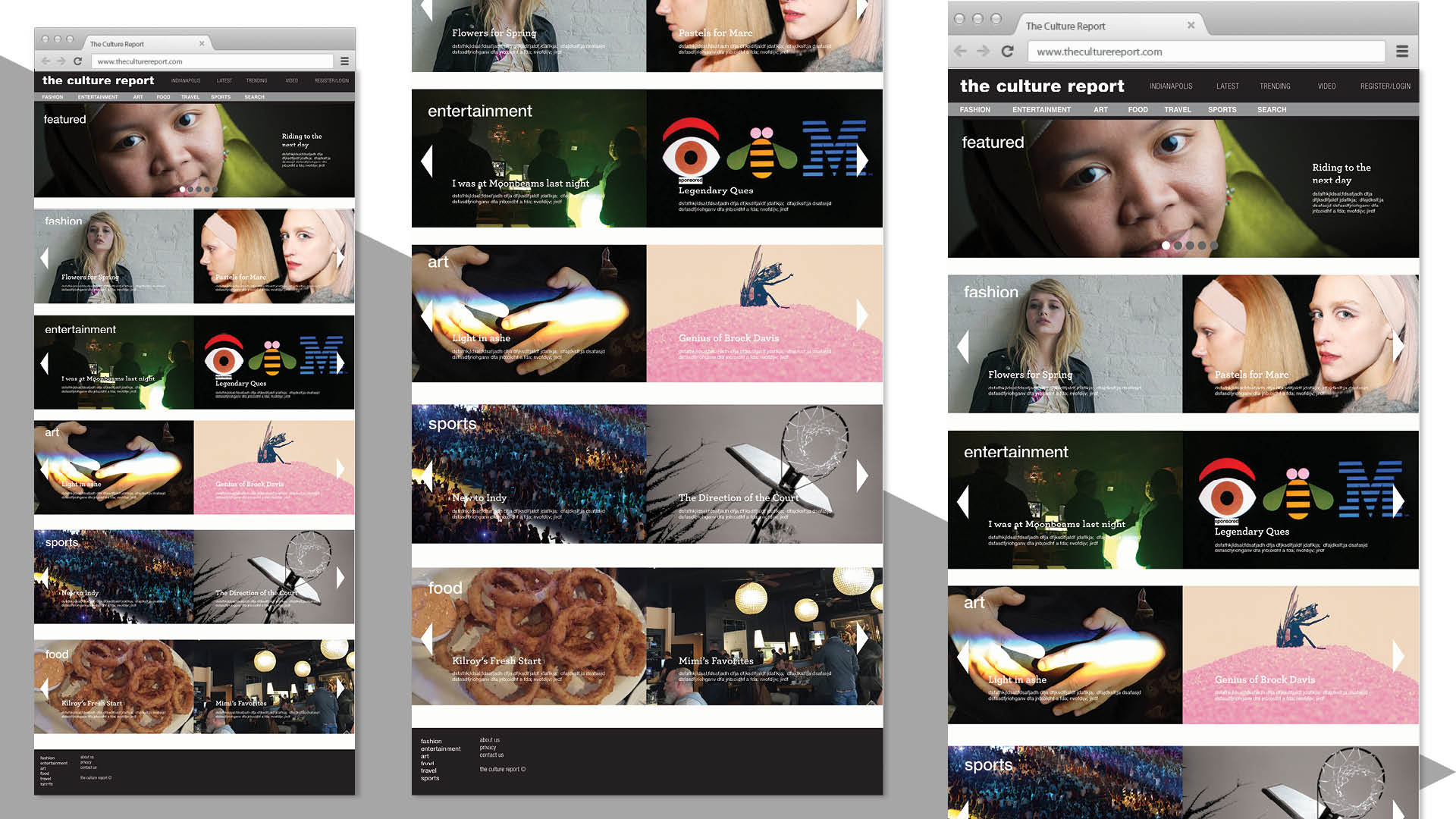Image resolution: width=1456 pixels, height=819 pixels.
Task: Click back arrow in the small left browser
Action: [45, 61]
